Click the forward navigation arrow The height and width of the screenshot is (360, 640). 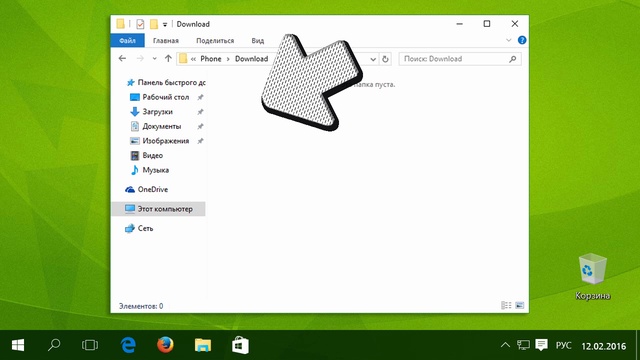(140, 58)
